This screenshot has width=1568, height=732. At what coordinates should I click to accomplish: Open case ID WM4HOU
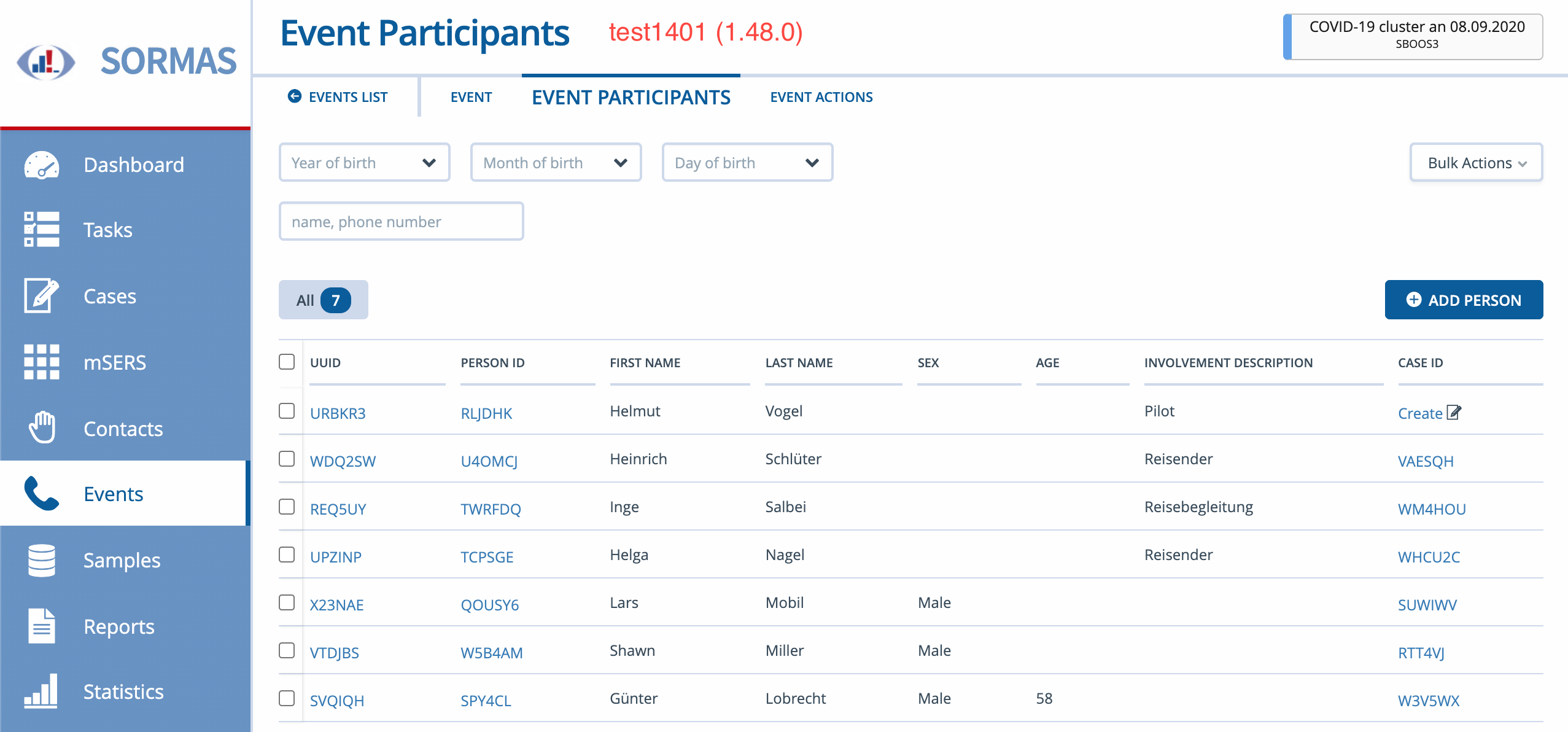(x=1432, y=509)
